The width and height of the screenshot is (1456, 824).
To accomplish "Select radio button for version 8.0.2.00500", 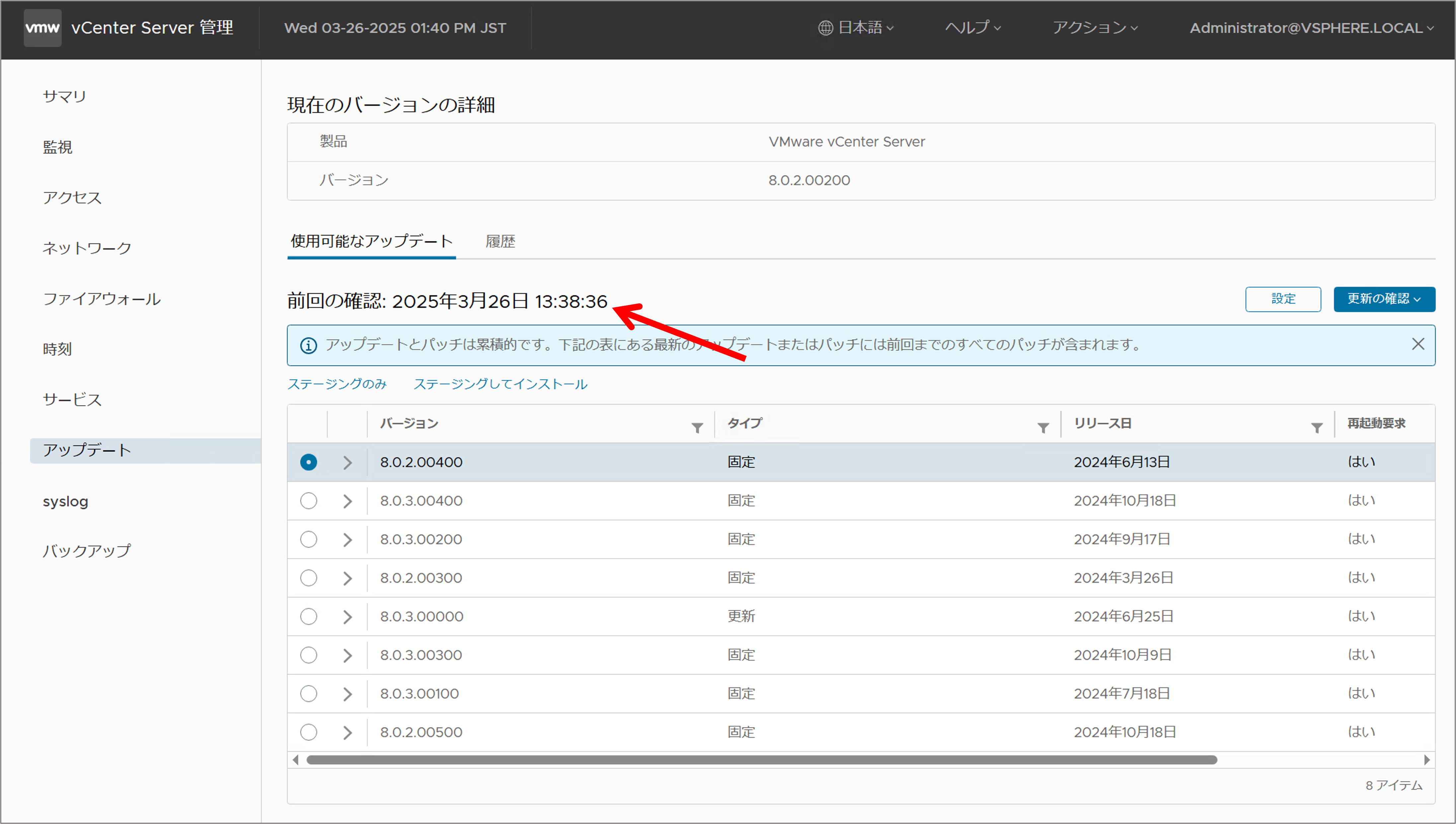I will [308, 732].
